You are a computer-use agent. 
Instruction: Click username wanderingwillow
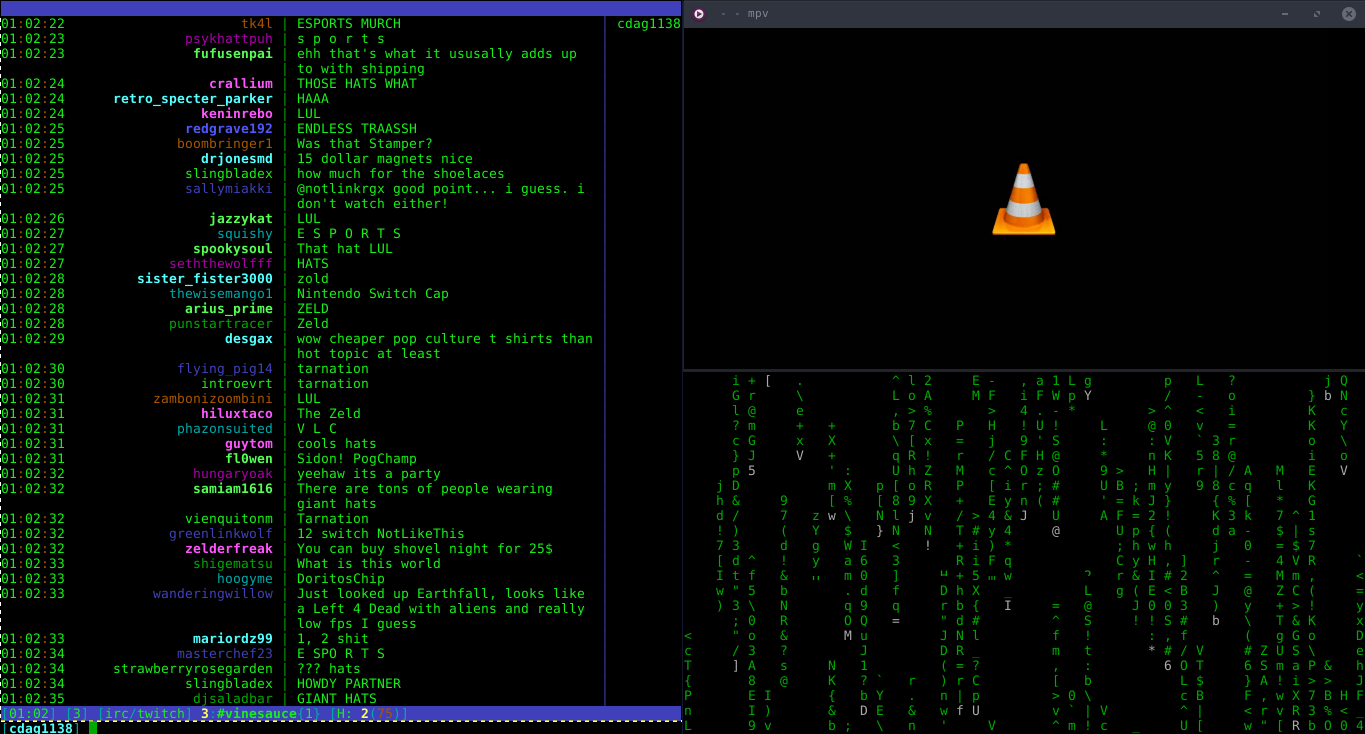(213, 594)
